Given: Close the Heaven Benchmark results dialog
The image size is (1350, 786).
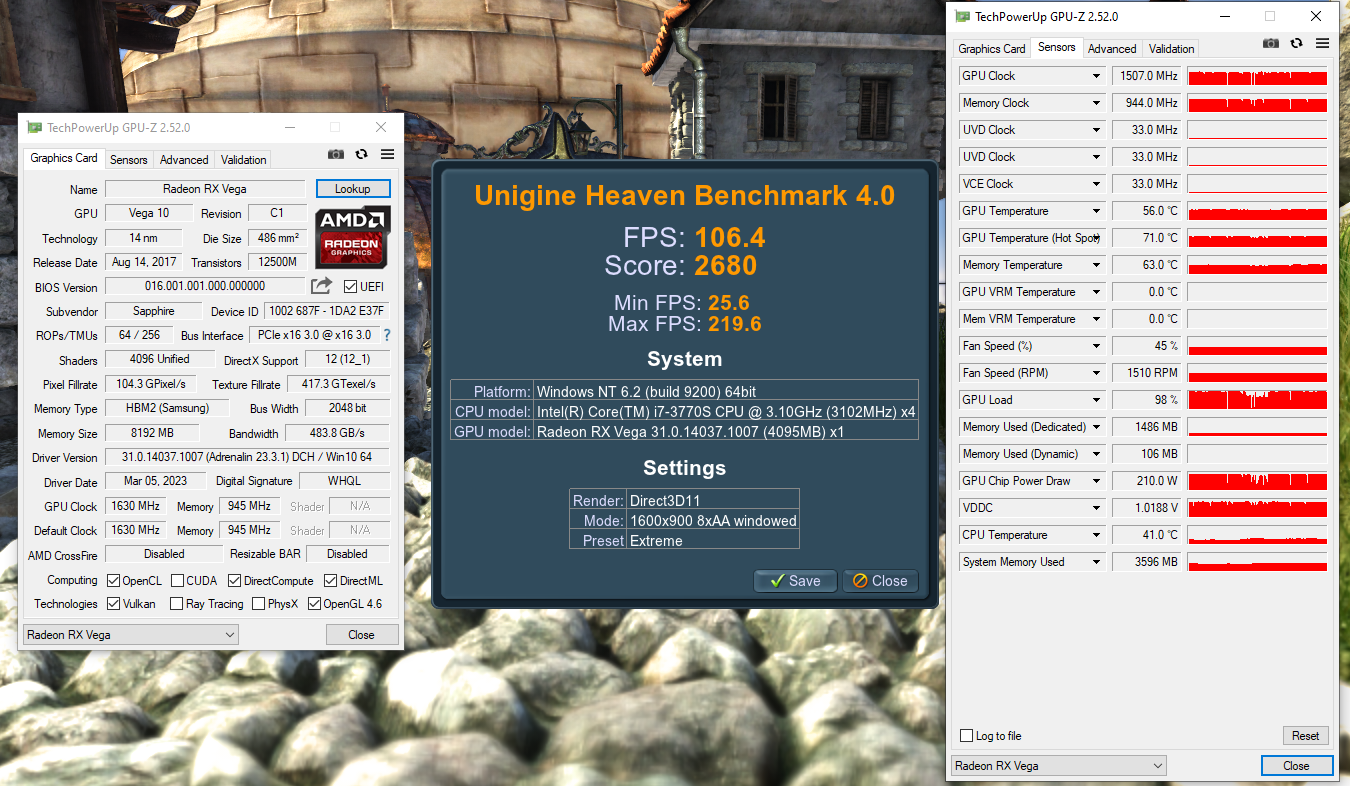Looking at the screenshot, I should coord(880,581).
